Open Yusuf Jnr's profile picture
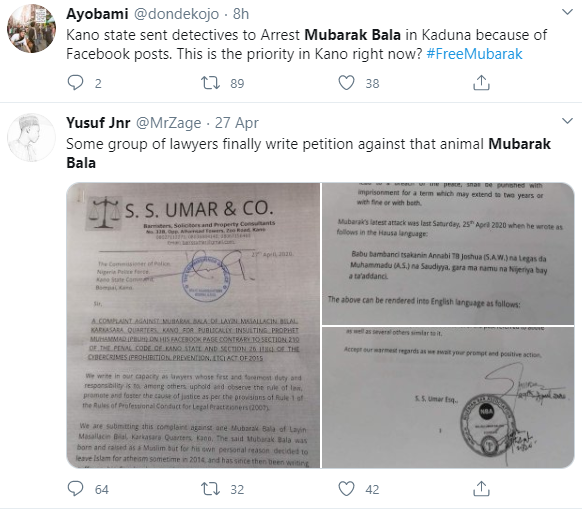 coord(32,137)
